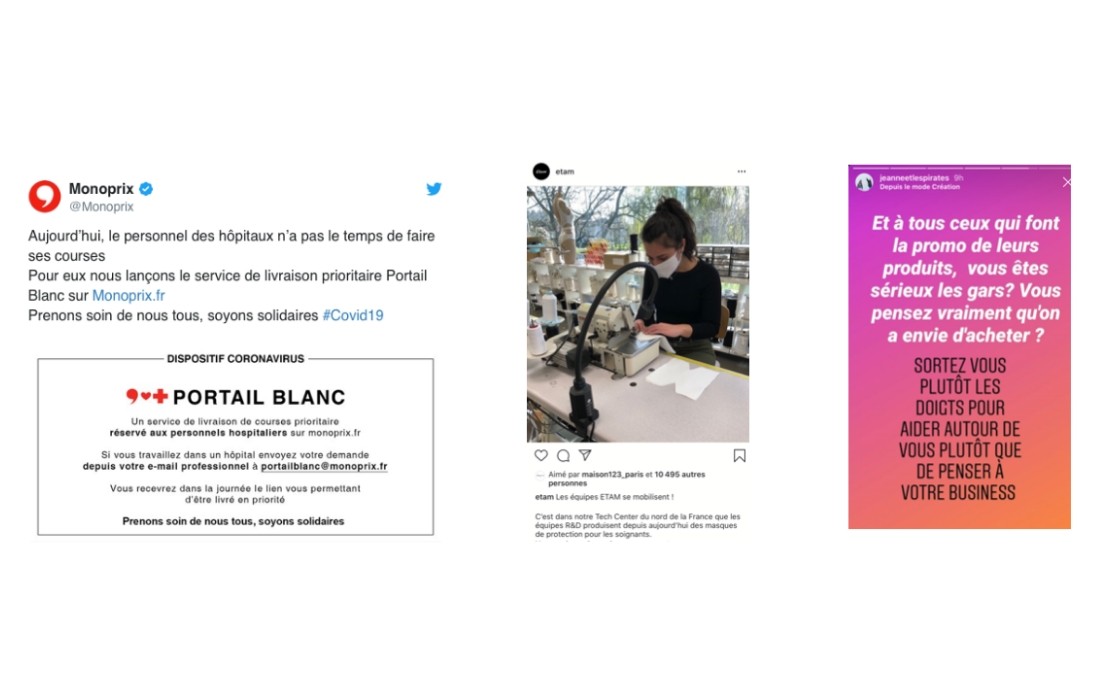Click the blue verified badge next to Monoprix
Image resolution: width=1100 pixels, height=699 pixels.
(x=146, y=189)
